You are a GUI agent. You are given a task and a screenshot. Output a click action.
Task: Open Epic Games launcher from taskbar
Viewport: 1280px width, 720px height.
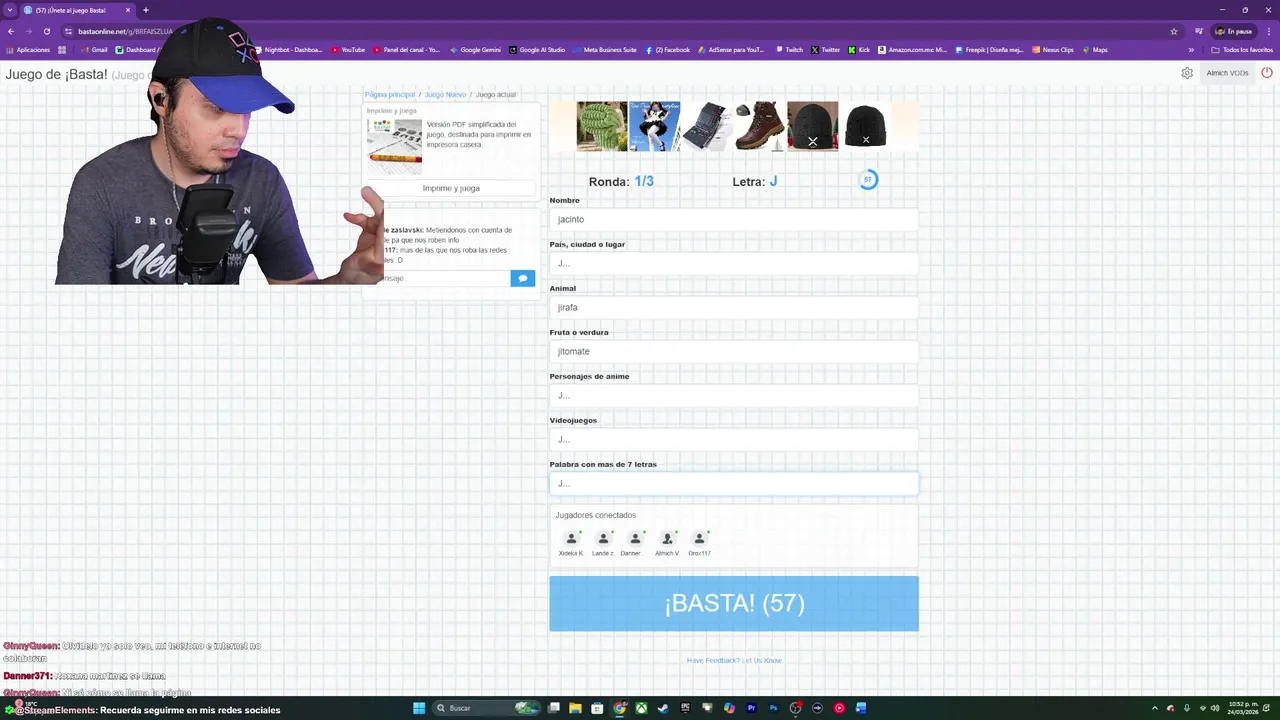[x=685, y=708]
